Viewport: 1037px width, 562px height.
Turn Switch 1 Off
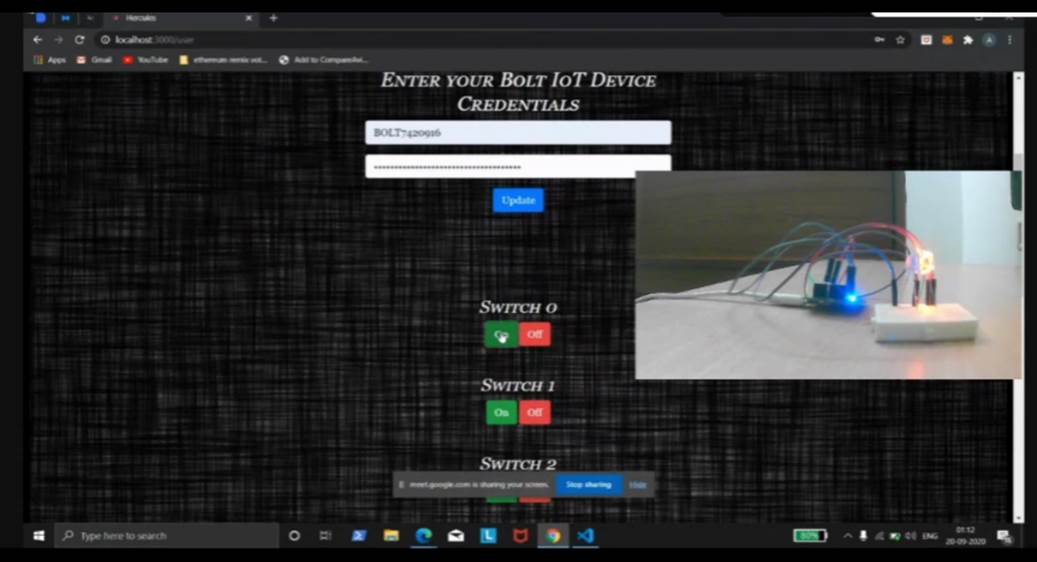tap(534, 413)
